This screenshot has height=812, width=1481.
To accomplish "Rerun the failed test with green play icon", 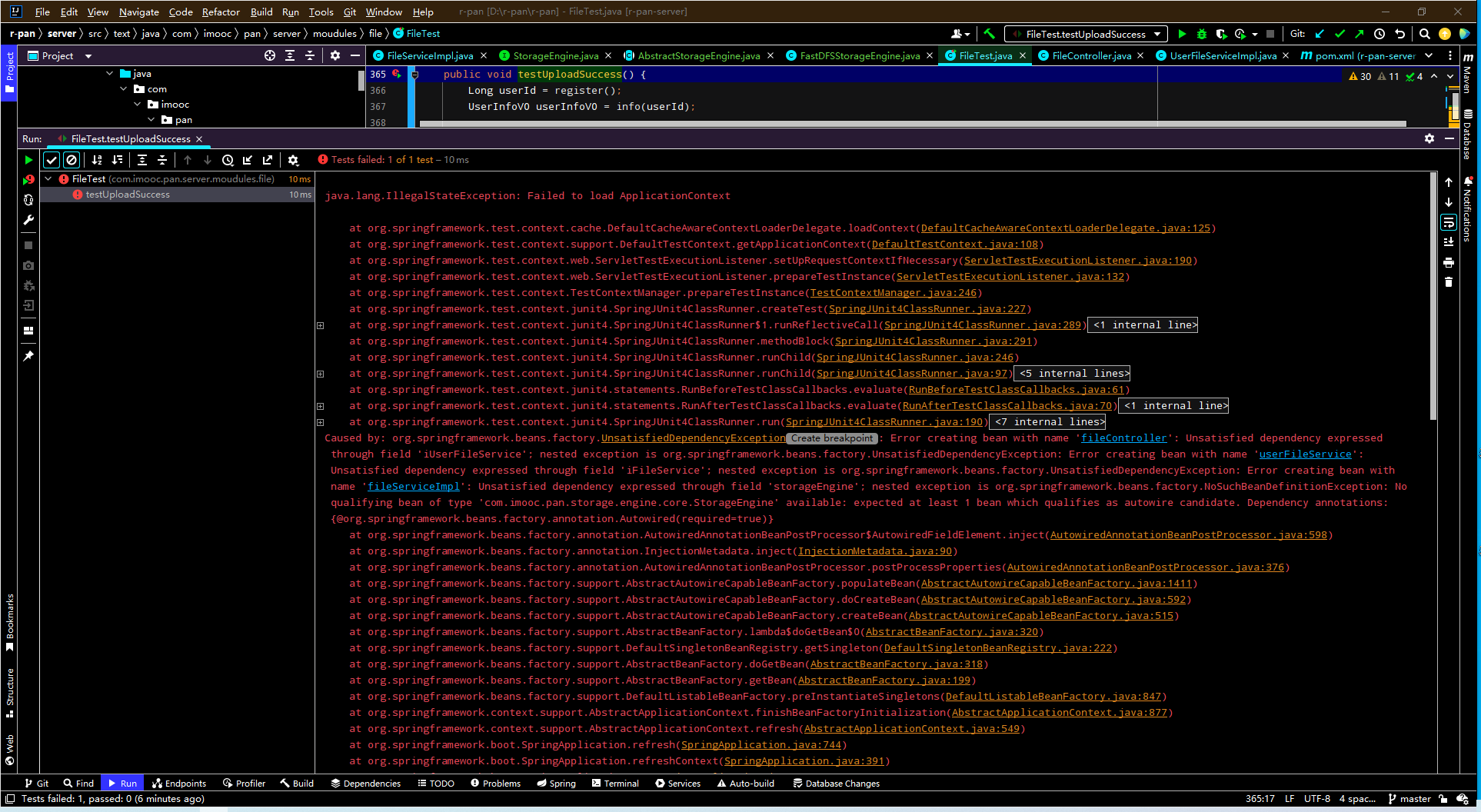I will (28, 160).
